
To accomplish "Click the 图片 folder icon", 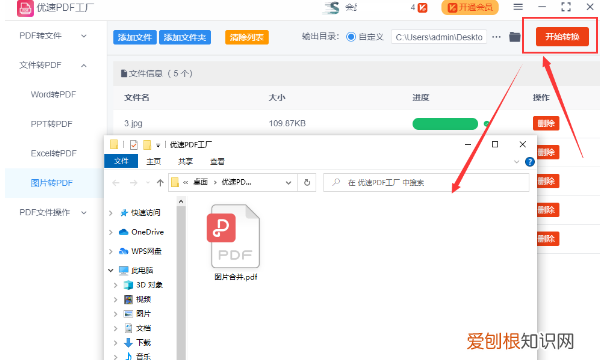I will point(128,314).
